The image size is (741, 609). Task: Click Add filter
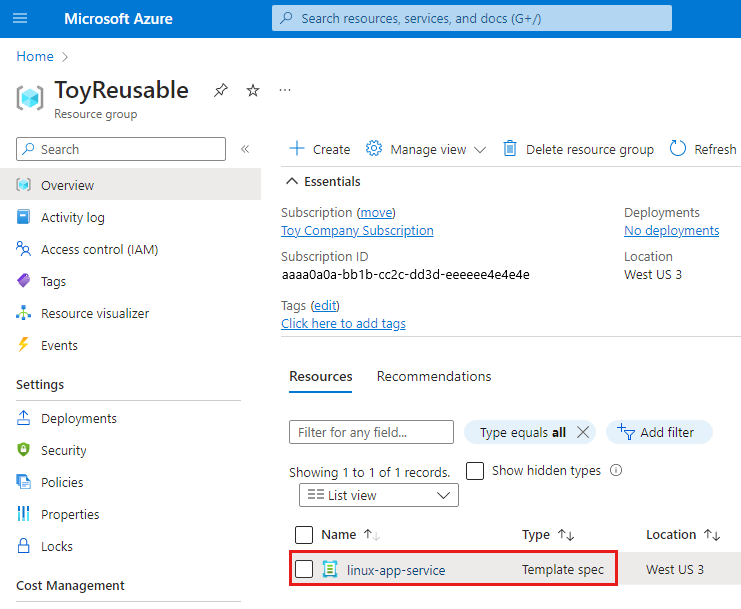(x=659, y=432)
